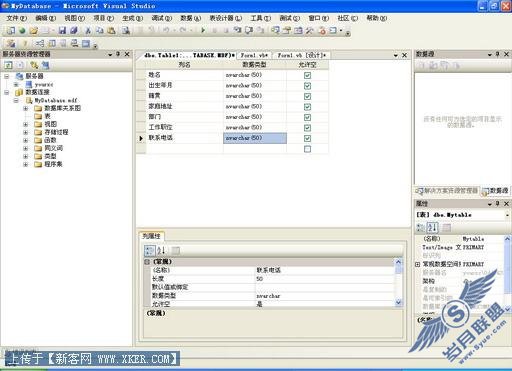
Task: Toggle allow-null checkbox for 部门 row
Action: point(307,117)
